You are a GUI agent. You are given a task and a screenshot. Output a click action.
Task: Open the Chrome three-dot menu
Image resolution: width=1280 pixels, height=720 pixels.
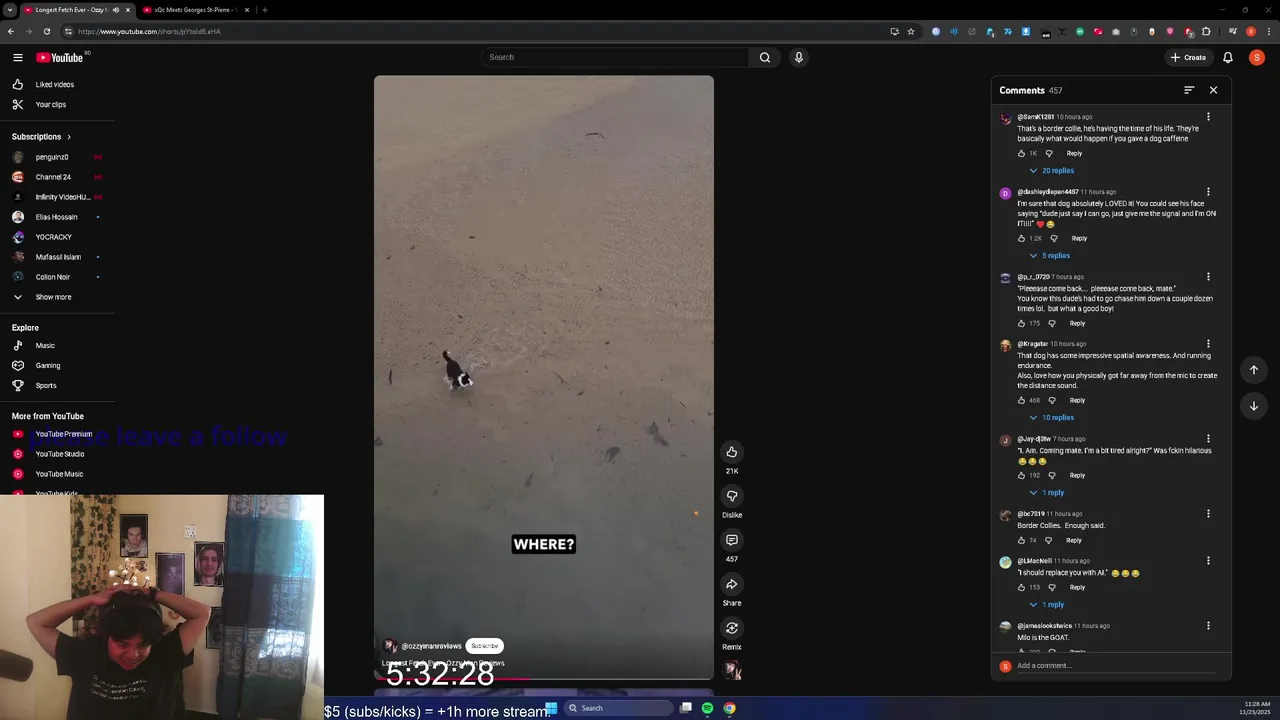[1267, 31]
